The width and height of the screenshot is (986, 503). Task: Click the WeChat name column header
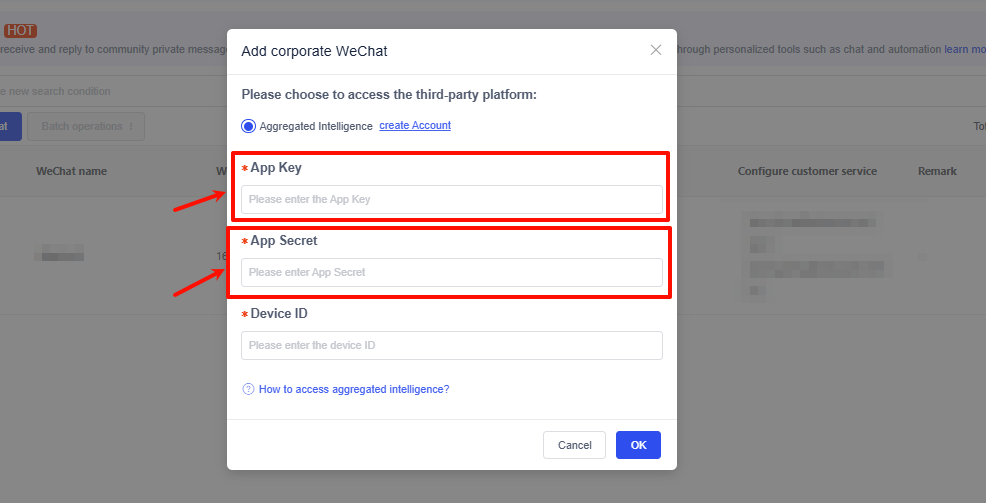pyautogui.click(x=71, y=171)
